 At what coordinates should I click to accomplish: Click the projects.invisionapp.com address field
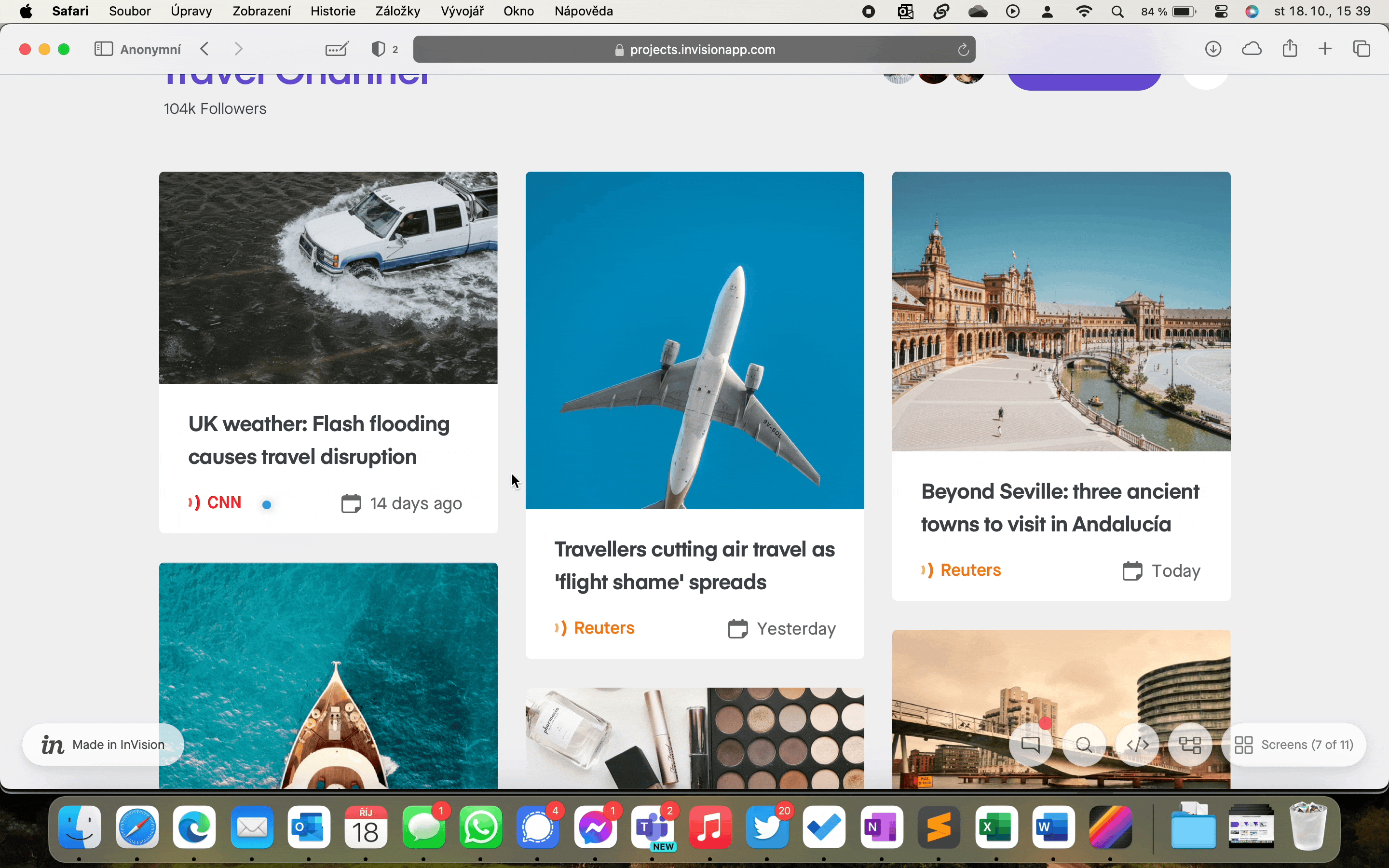[694, 49]
